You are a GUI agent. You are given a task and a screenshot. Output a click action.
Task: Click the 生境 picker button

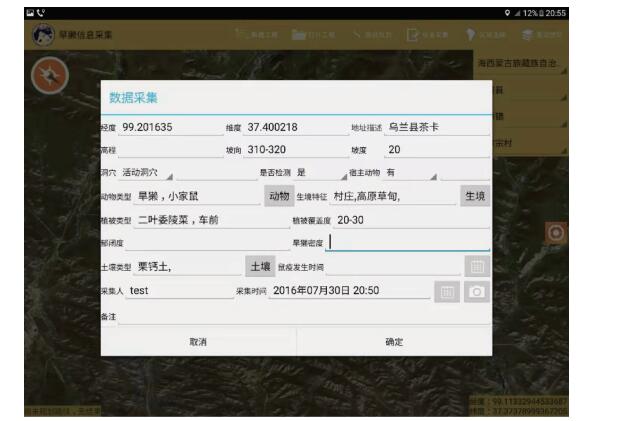click(475, 197)
